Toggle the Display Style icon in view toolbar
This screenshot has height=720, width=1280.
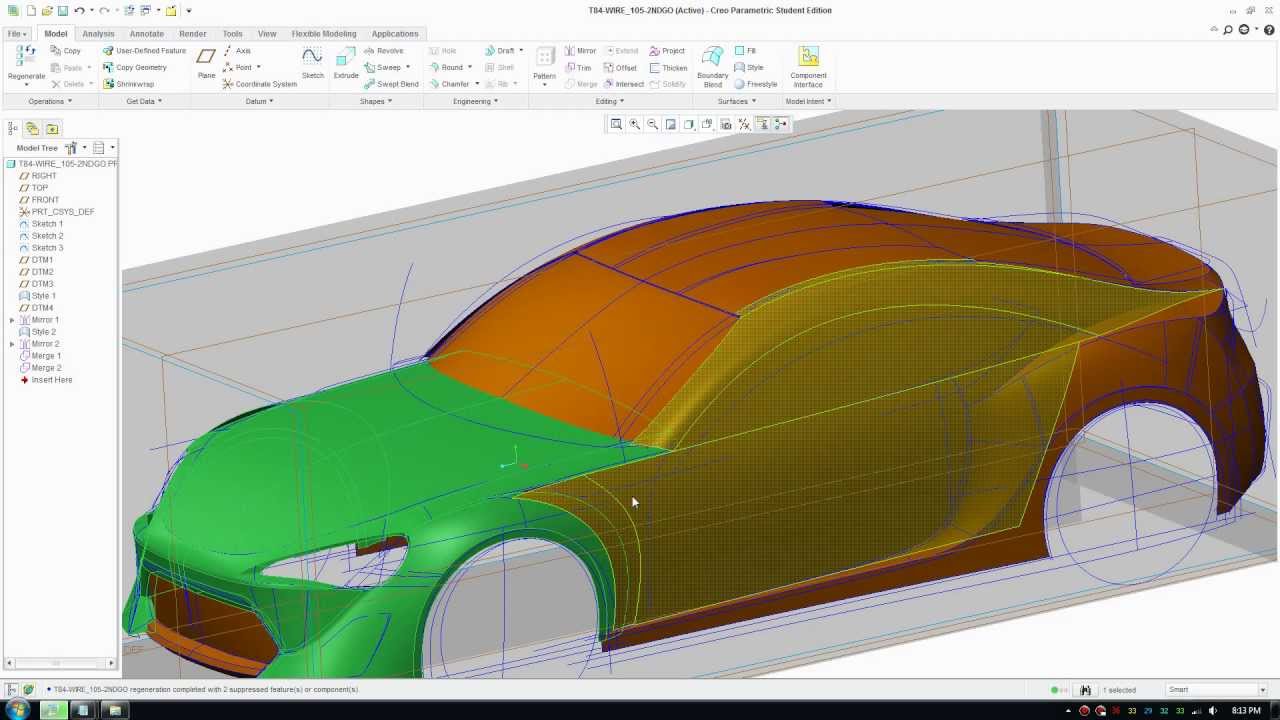(x=688, y=124)
